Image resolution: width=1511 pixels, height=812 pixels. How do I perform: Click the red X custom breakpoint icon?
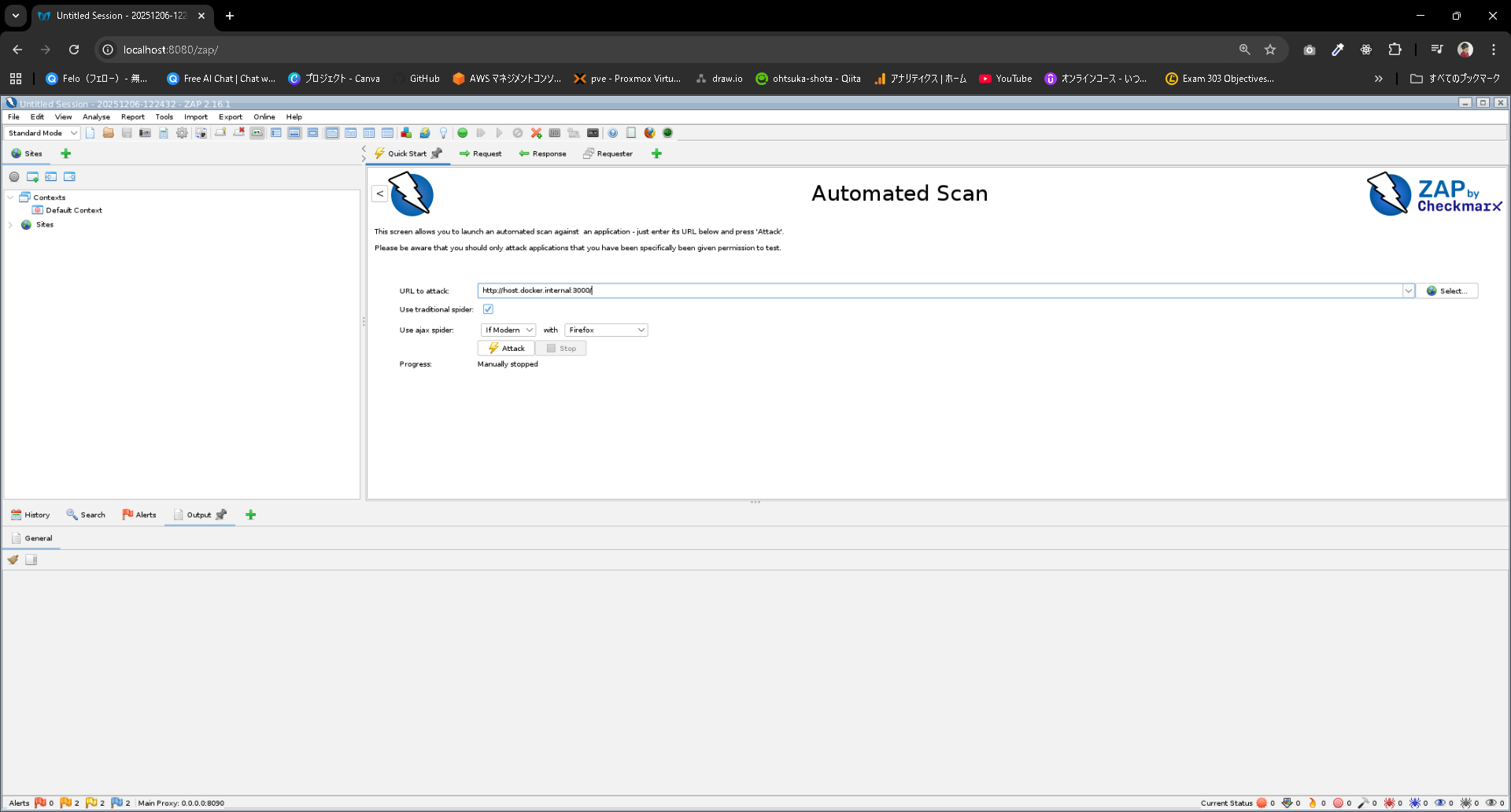click(x=537, y=133)
